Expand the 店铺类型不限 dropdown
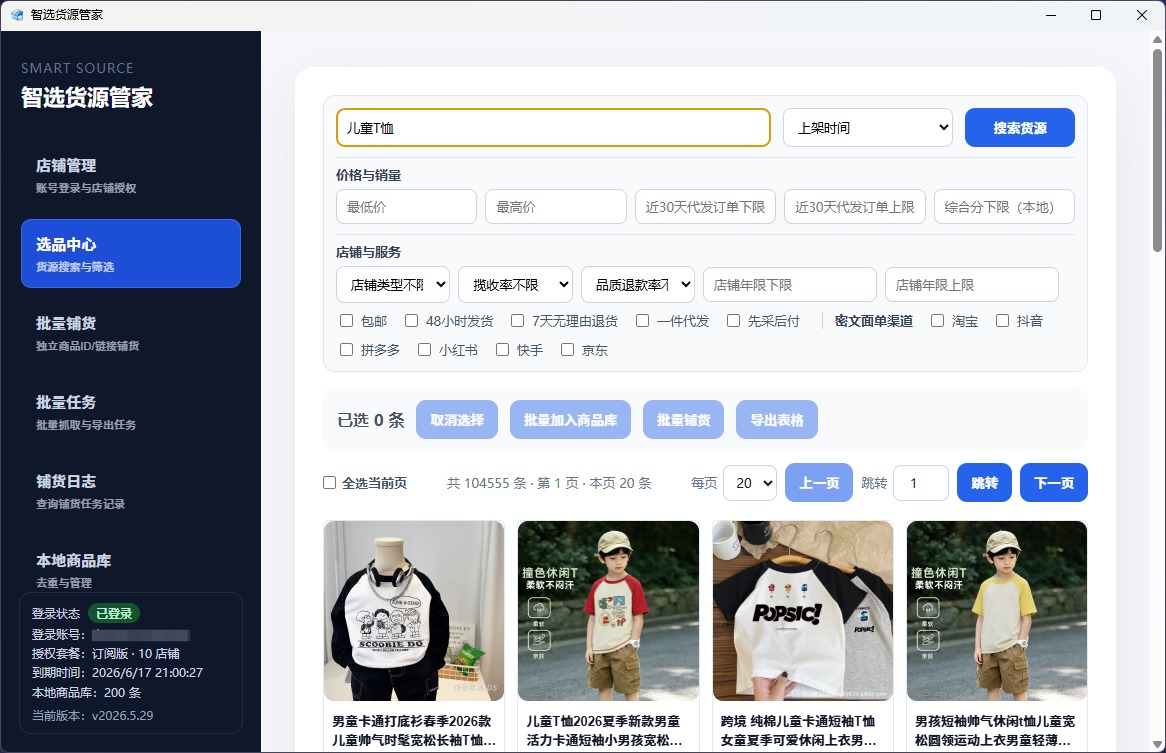1166x753 pixels. [x=393, y=285]
